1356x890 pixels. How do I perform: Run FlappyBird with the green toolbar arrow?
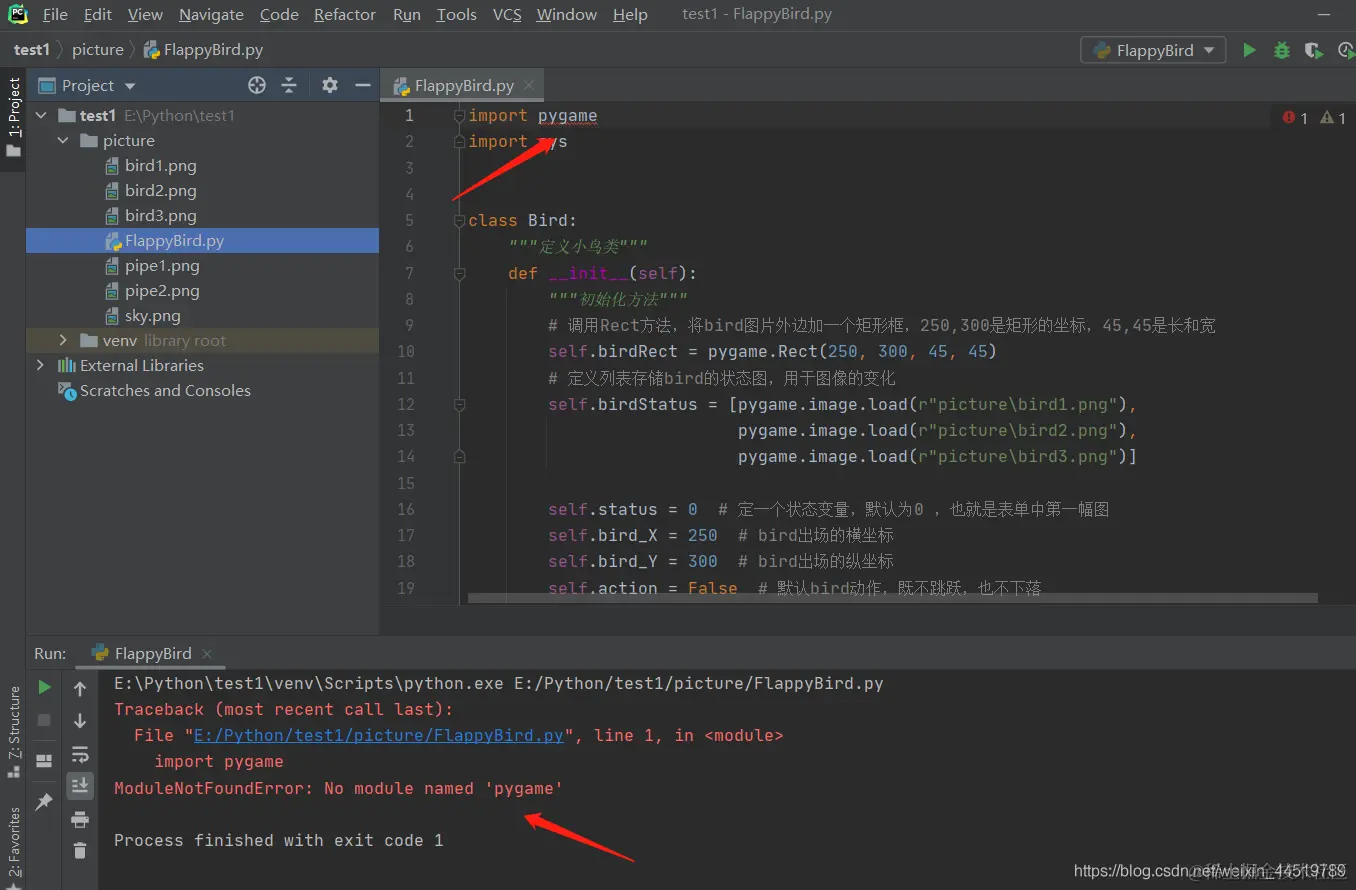click(x=1249, y=50)
